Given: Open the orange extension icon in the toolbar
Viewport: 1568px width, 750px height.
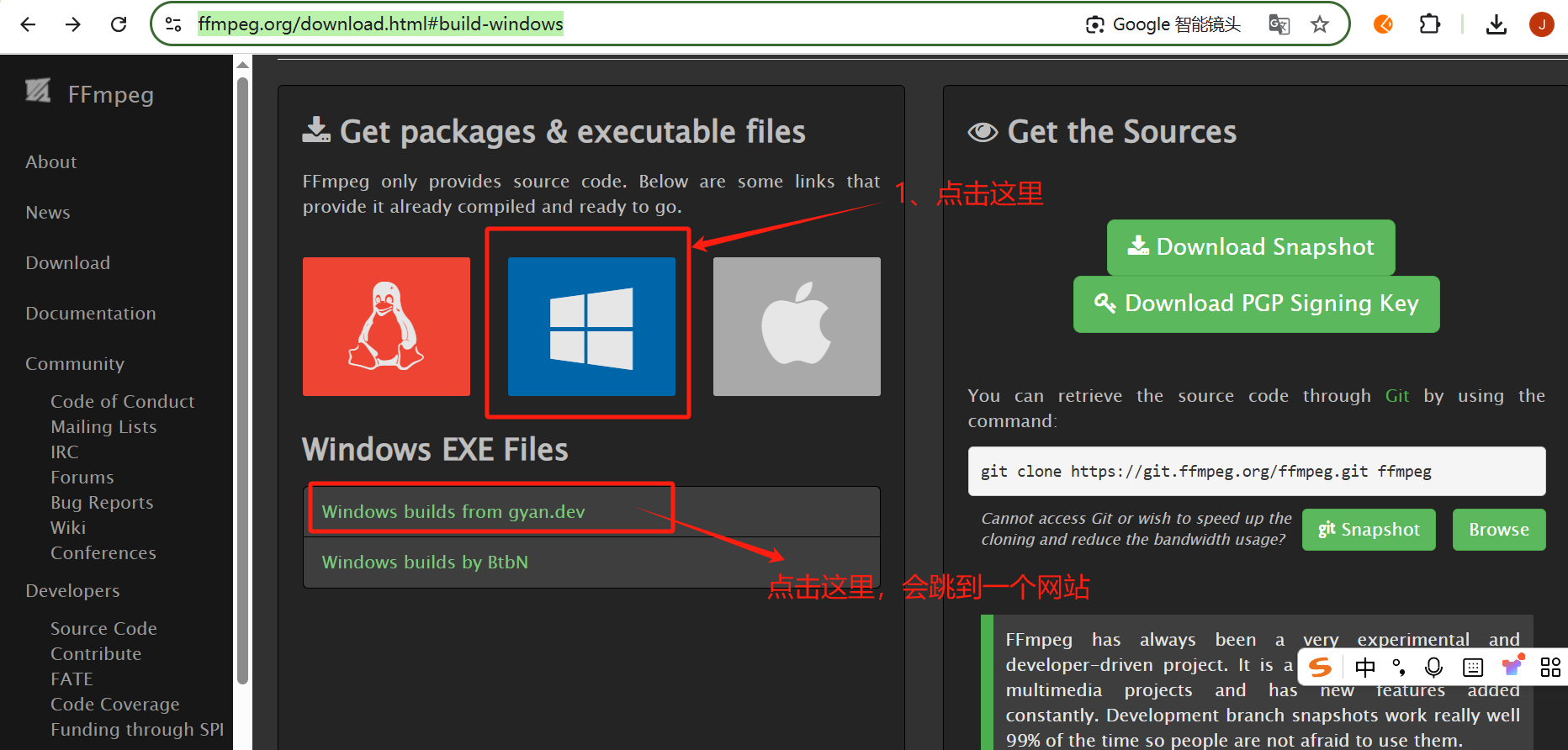Looking at the screenshot, I should click(x=1383, y=24).
